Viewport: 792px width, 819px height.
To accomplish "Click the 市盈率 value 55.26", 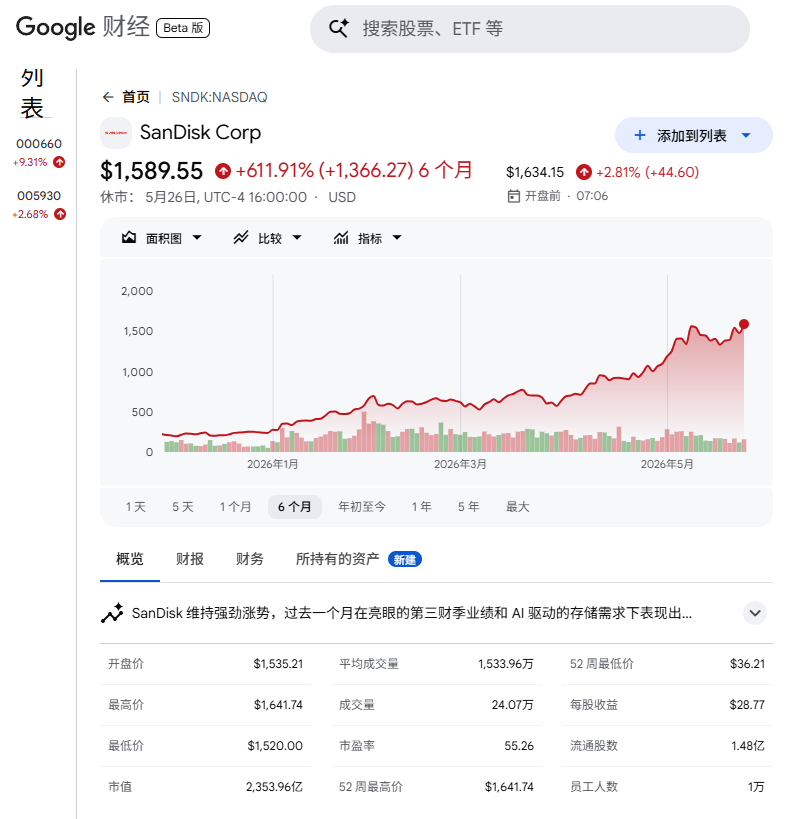I will pyautogui.click(x=519, y=746).
